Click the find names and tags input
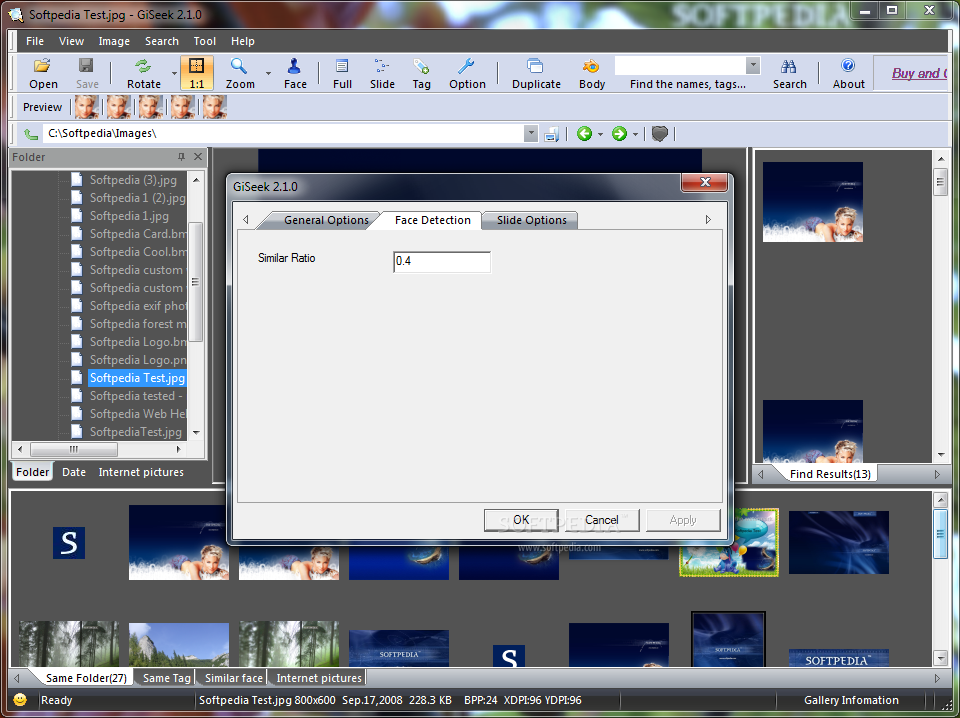 click(680, 65)
